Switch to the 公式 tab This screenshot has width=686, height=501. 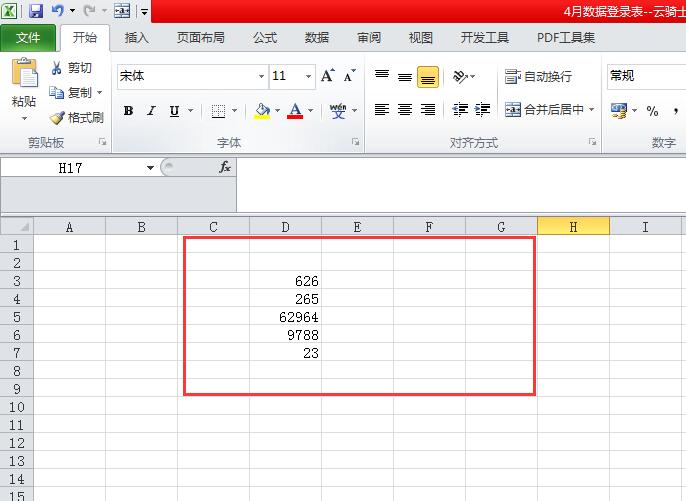[x=265, y=38]
